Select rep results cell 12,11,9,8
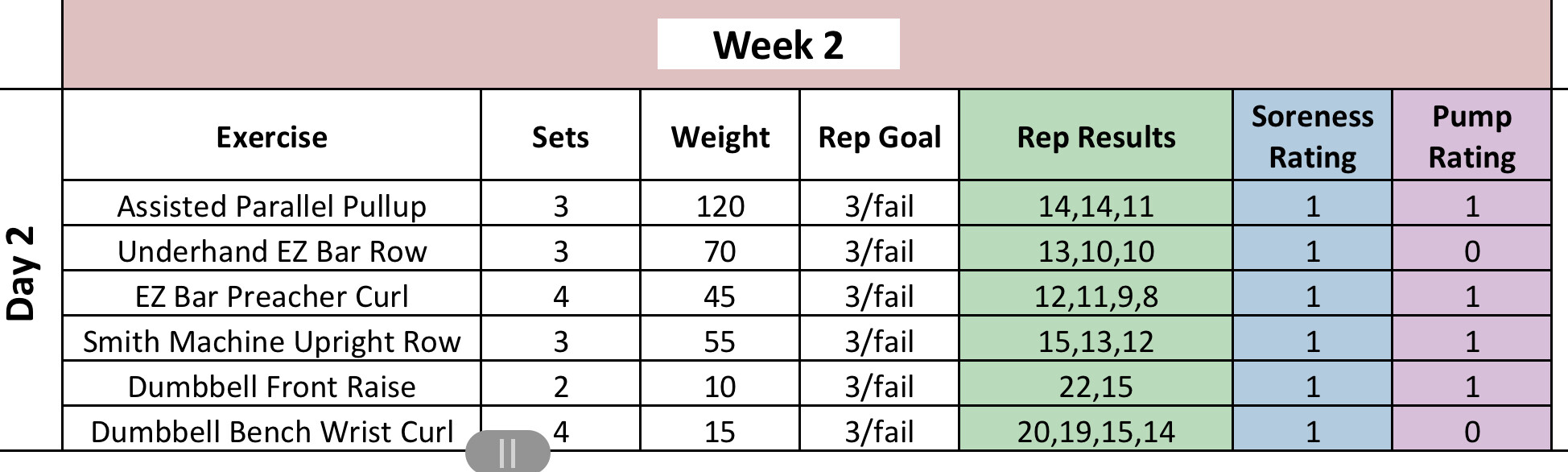Screen dimensions: 1568x472 (1096, 296)
